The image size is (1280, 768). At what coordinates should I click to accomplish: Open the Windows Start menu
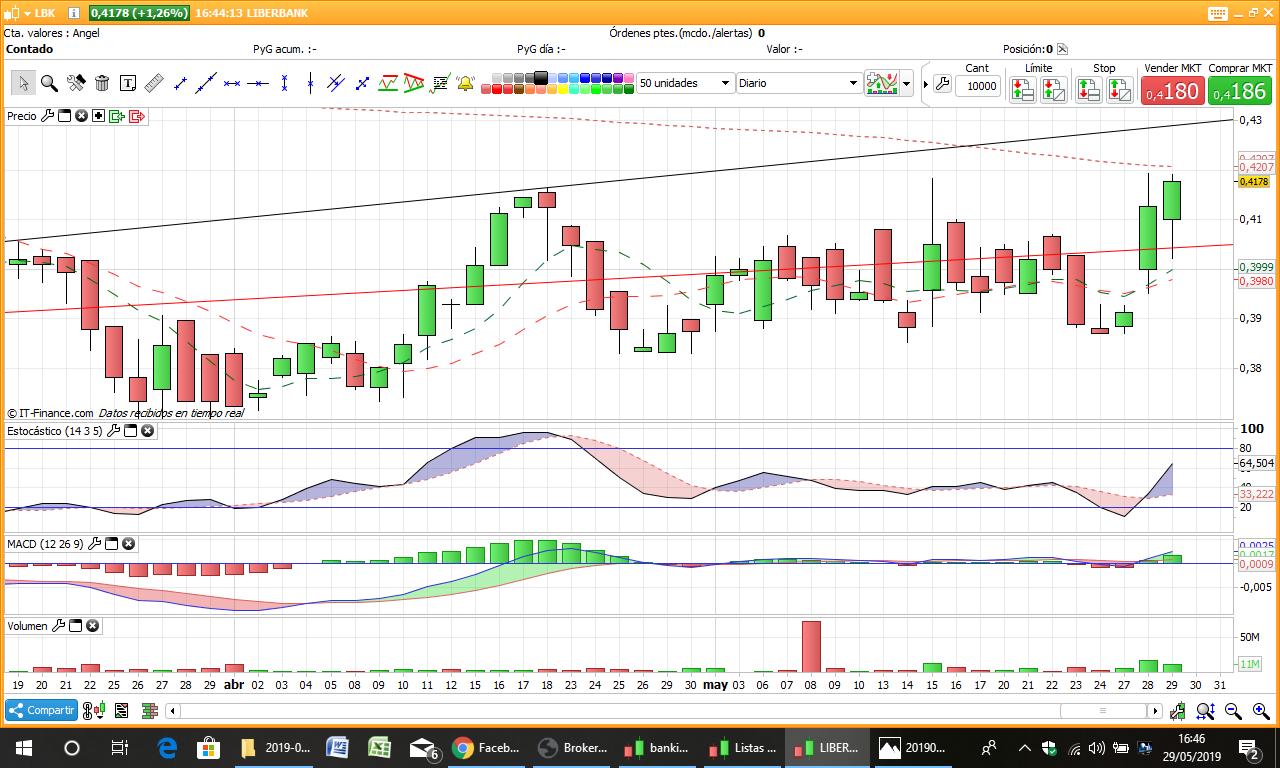tap(24, 747)
